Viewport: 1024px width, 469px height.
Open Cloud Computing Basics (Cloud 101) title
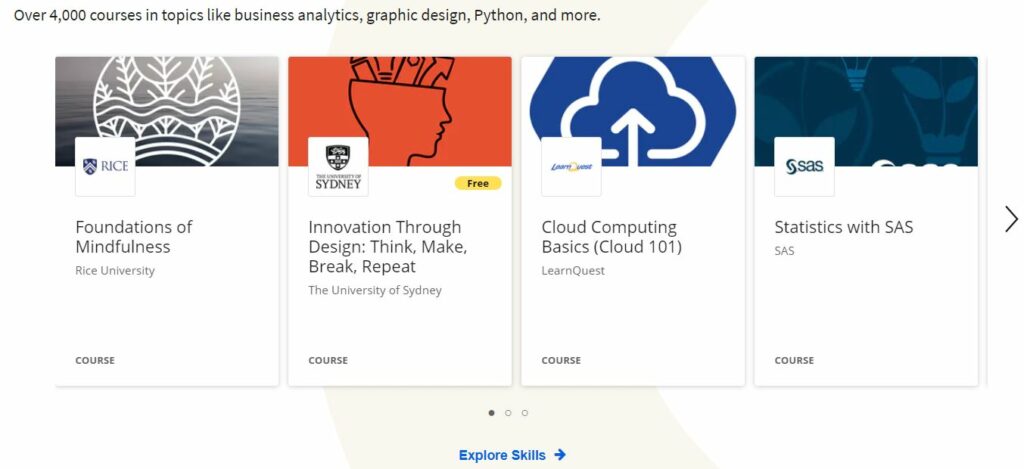611,237
